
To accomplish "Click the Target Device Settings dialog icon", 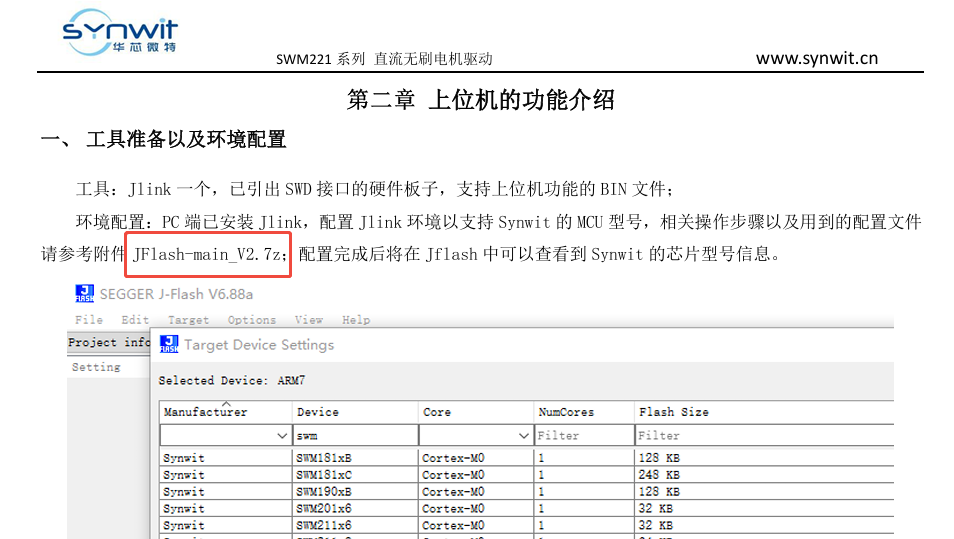I will click(x=169, y=344).
